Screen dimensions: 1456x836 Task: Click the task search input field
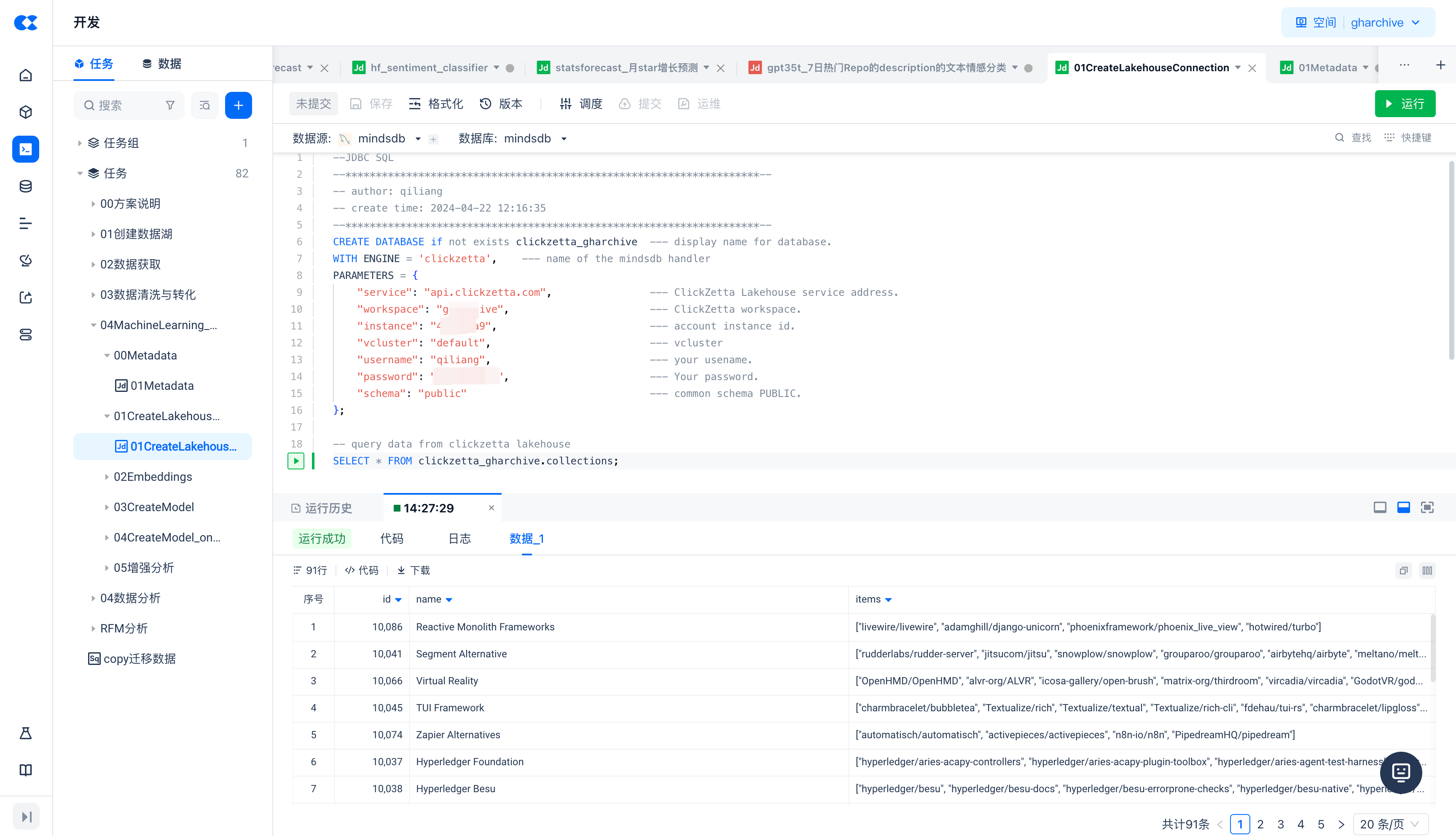click(x=126, y=106)
